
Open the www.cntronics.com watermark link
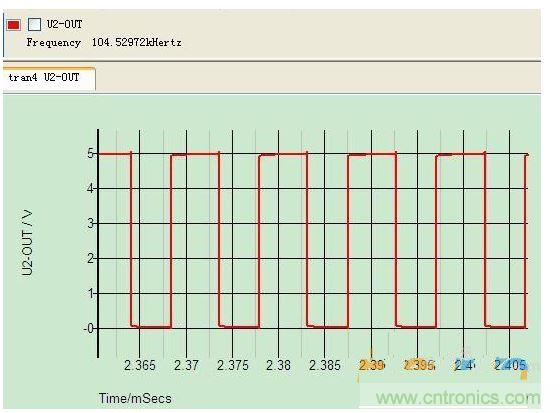click(x=458, y=397)
